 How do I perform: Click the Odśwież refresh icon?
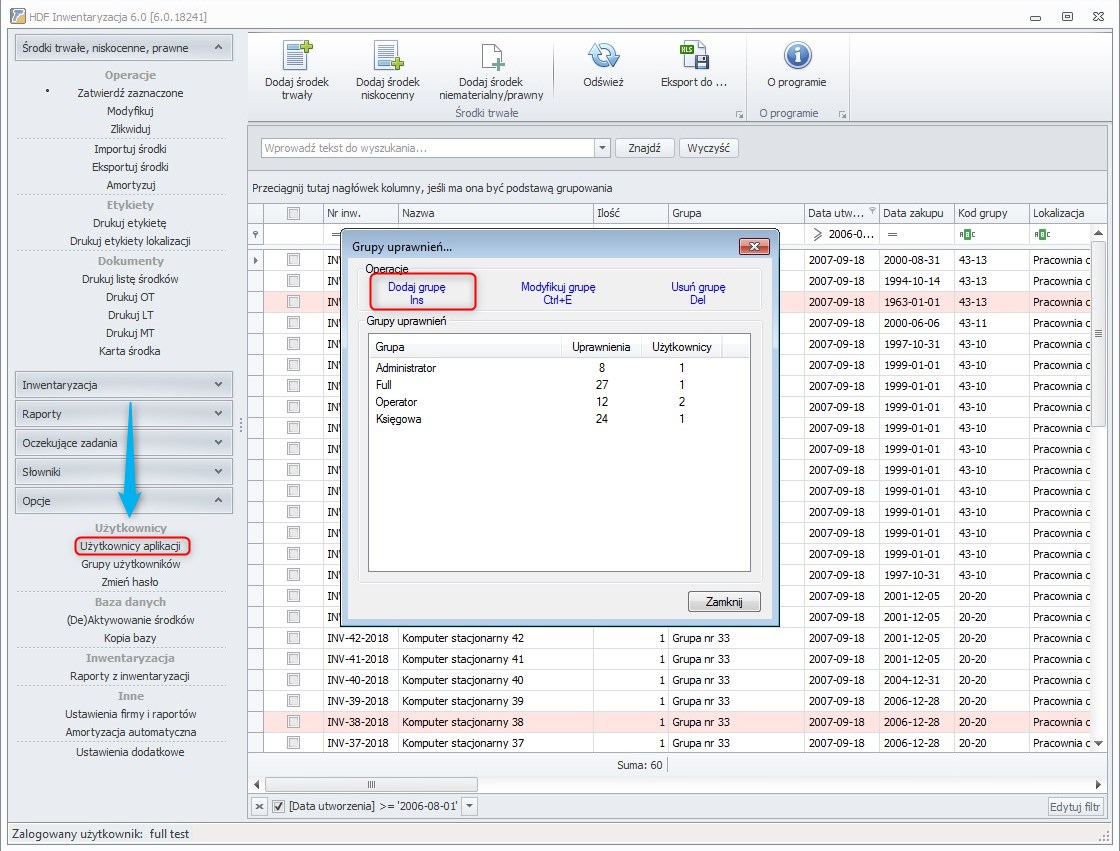click(x=603, y=56)
